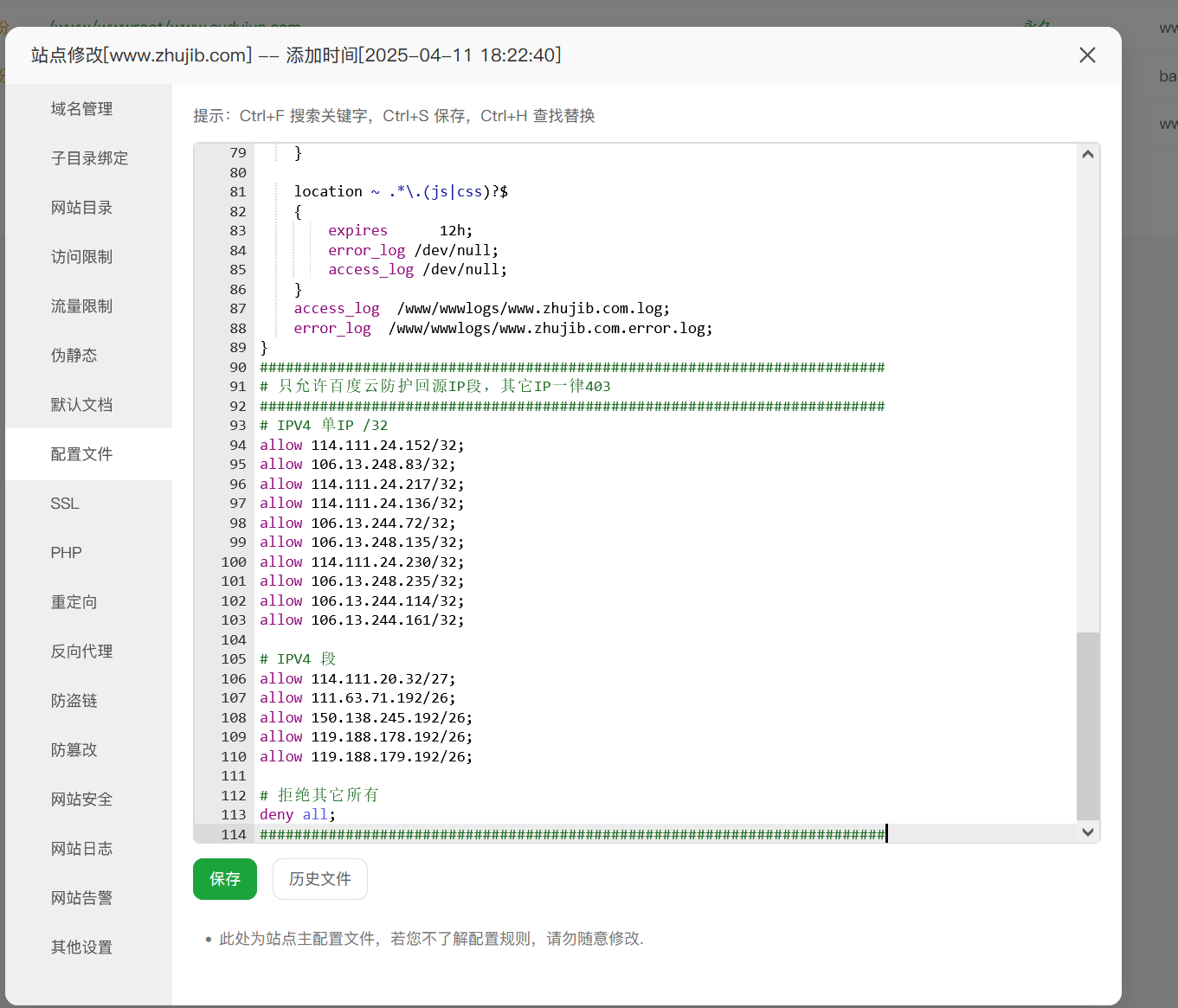Screen dimensions: 1178x1008
Task: Click error_log www.zhujib.com.error.log line
Action: coord(504,329)
